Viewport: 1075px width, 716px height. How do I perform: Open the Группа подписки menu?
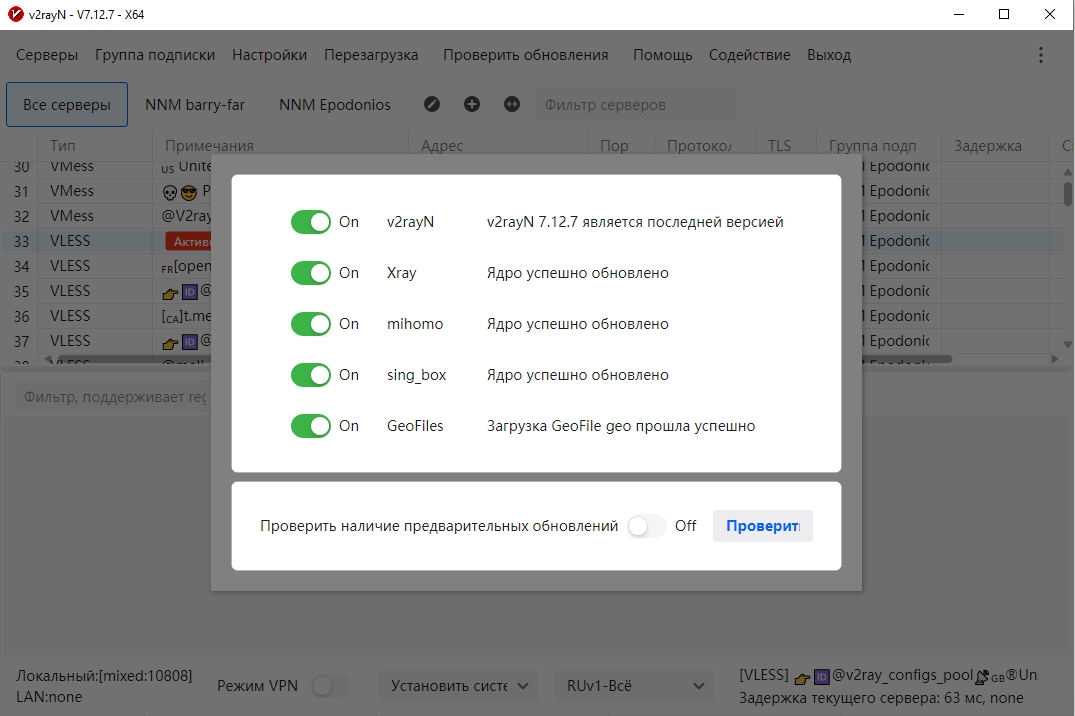(x=155, y=55)
